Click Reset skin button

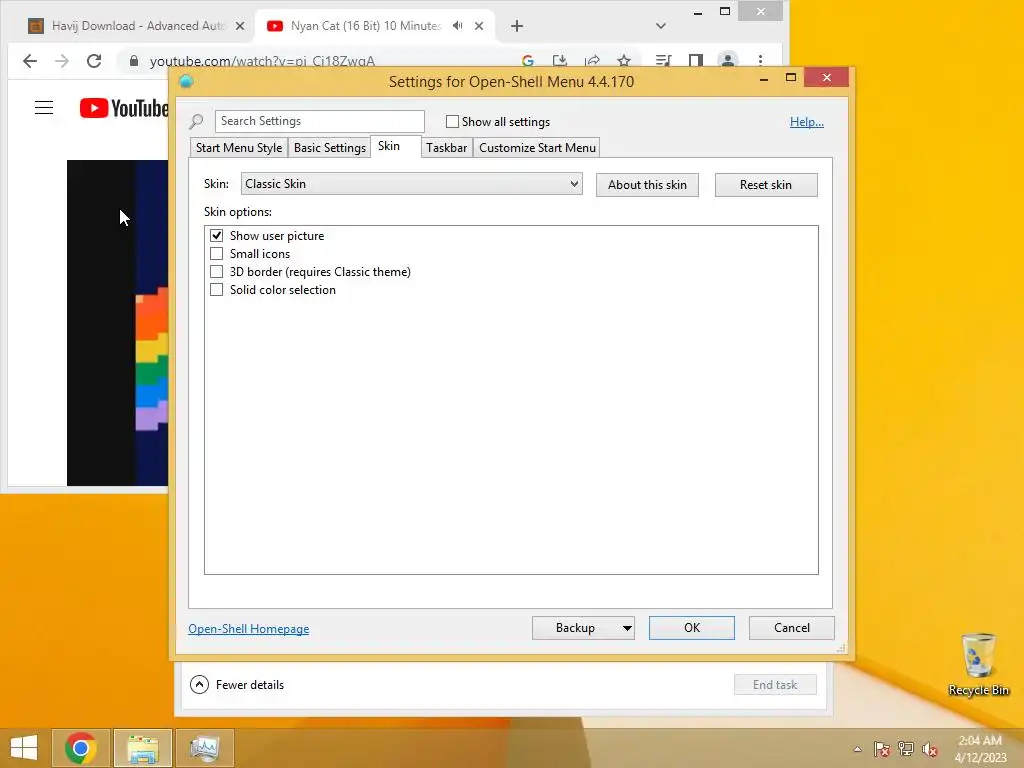tap(766, 185)
